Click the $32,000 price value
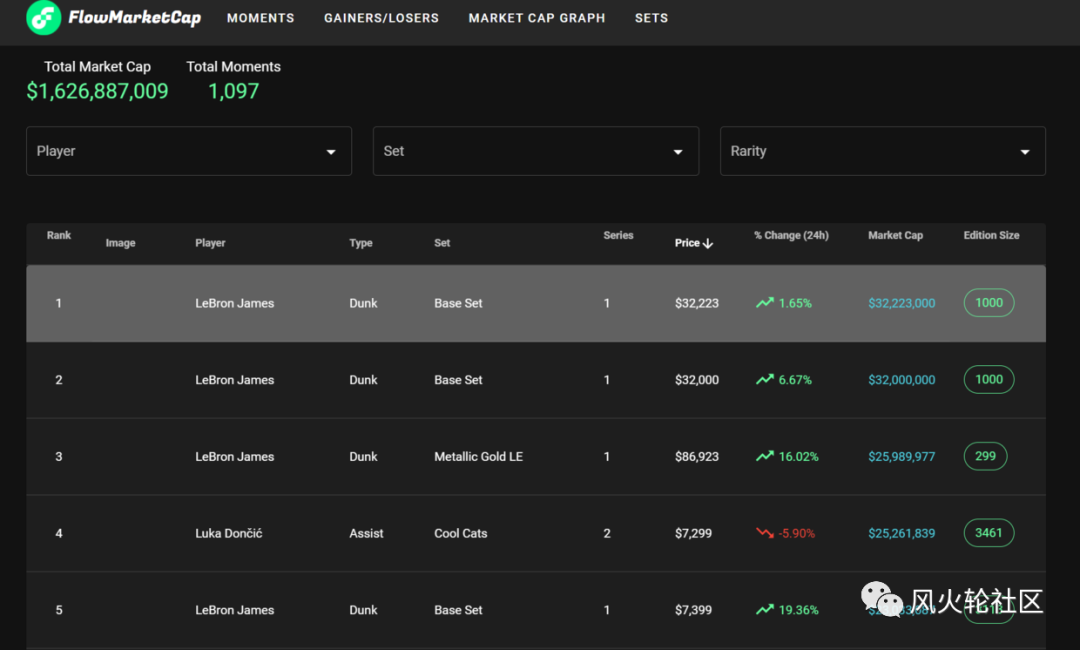Screen dimensions: 1080x650 coord(697,379)
